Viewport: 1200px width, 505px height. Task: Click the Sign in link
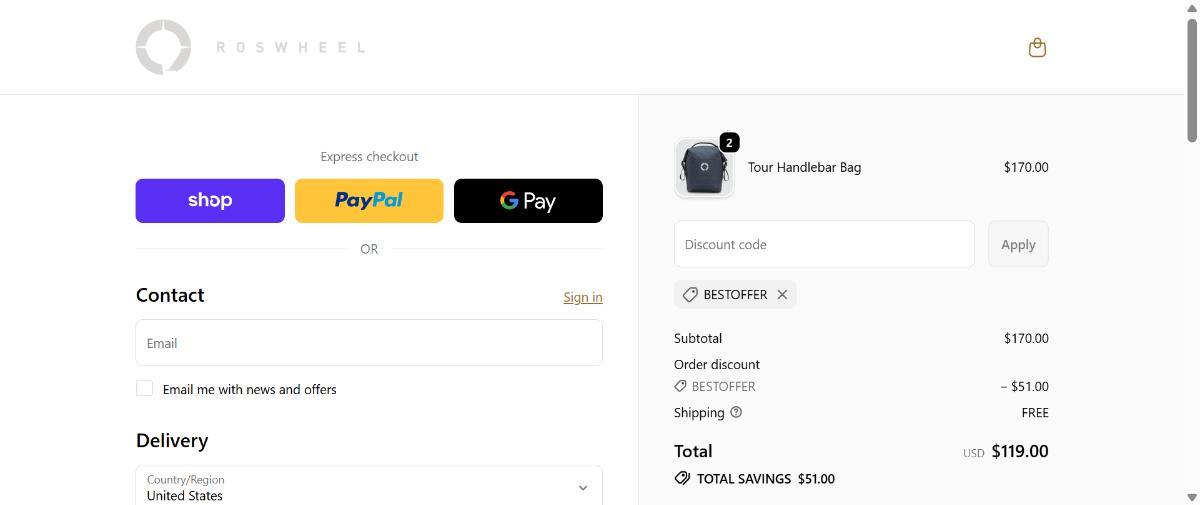(x=582, y=297)
